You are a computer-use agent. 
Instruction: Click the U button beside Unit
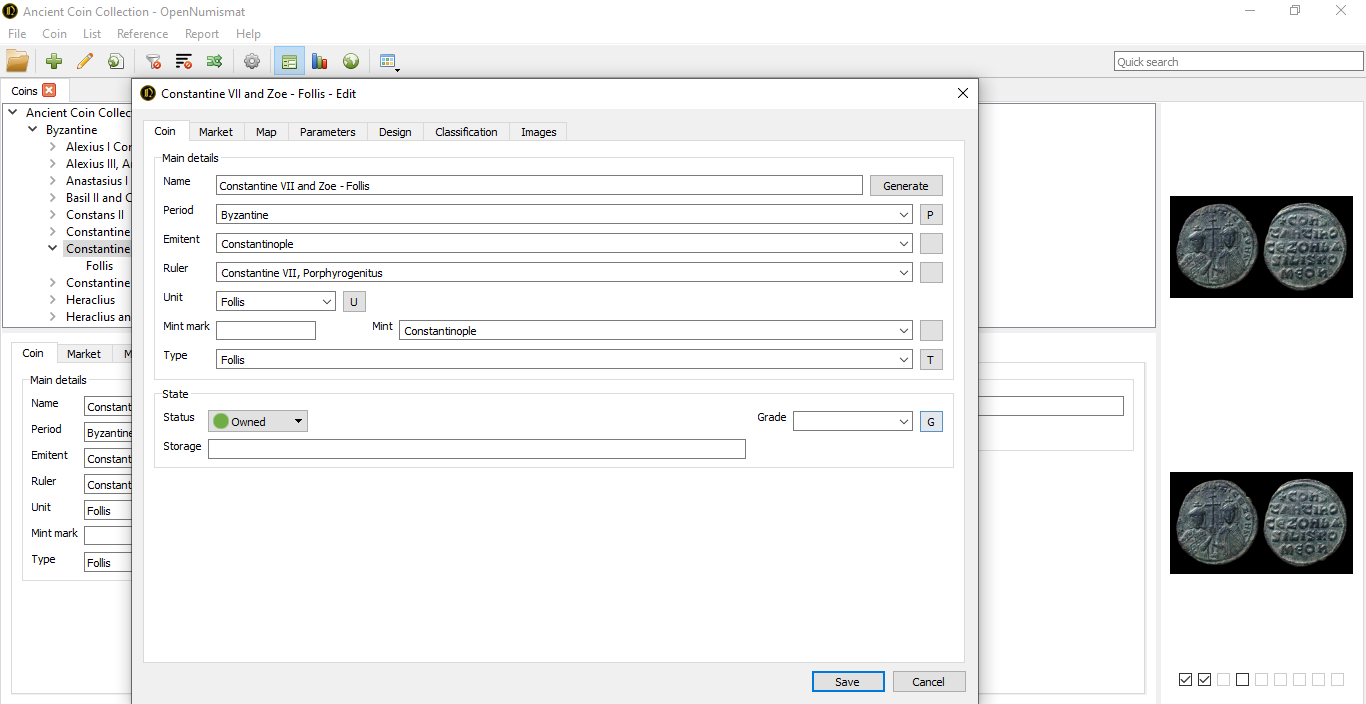(x=354, y=302)
